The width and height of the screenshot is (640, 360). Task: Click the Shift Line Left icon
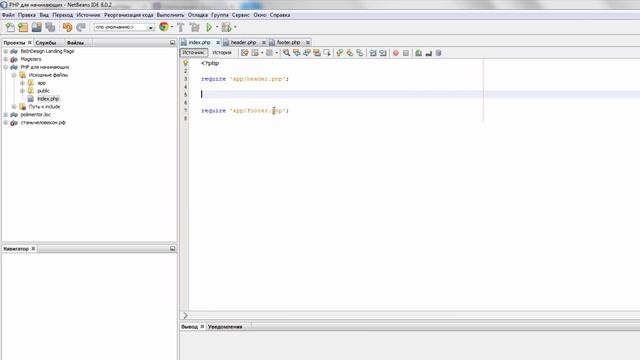[373, 53]
